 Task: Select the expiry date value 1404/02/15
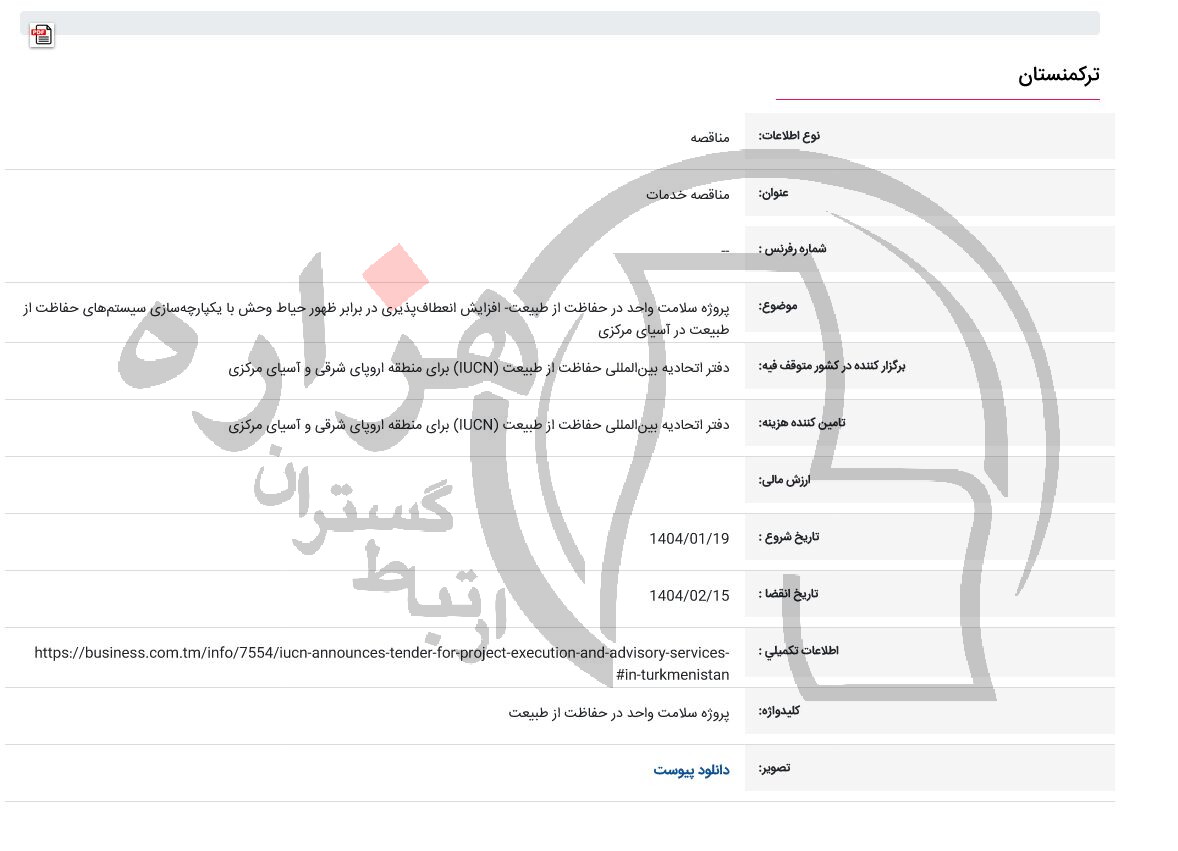coord(689,596)
